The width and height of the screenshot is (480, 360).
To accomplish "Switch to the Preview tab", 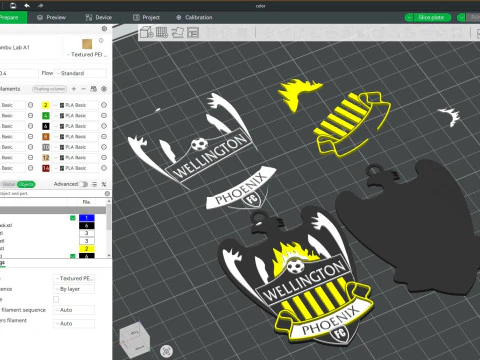I will pyautogui.click(x=51, y=17).
